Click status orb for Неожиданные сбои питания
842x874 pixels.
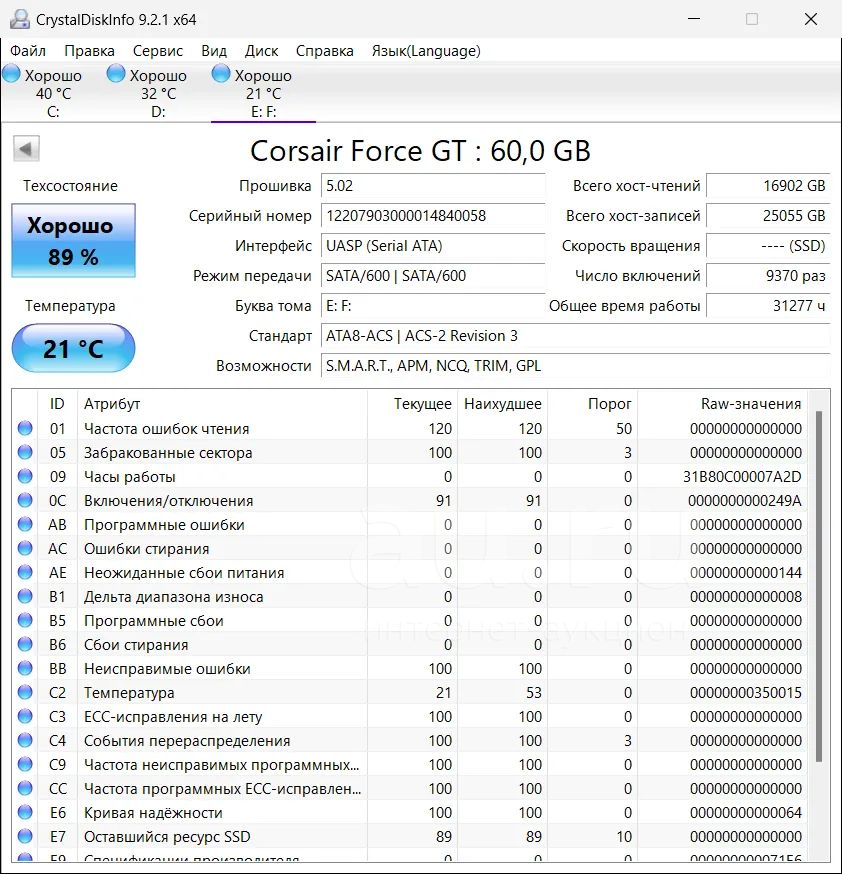coord(25,572)
